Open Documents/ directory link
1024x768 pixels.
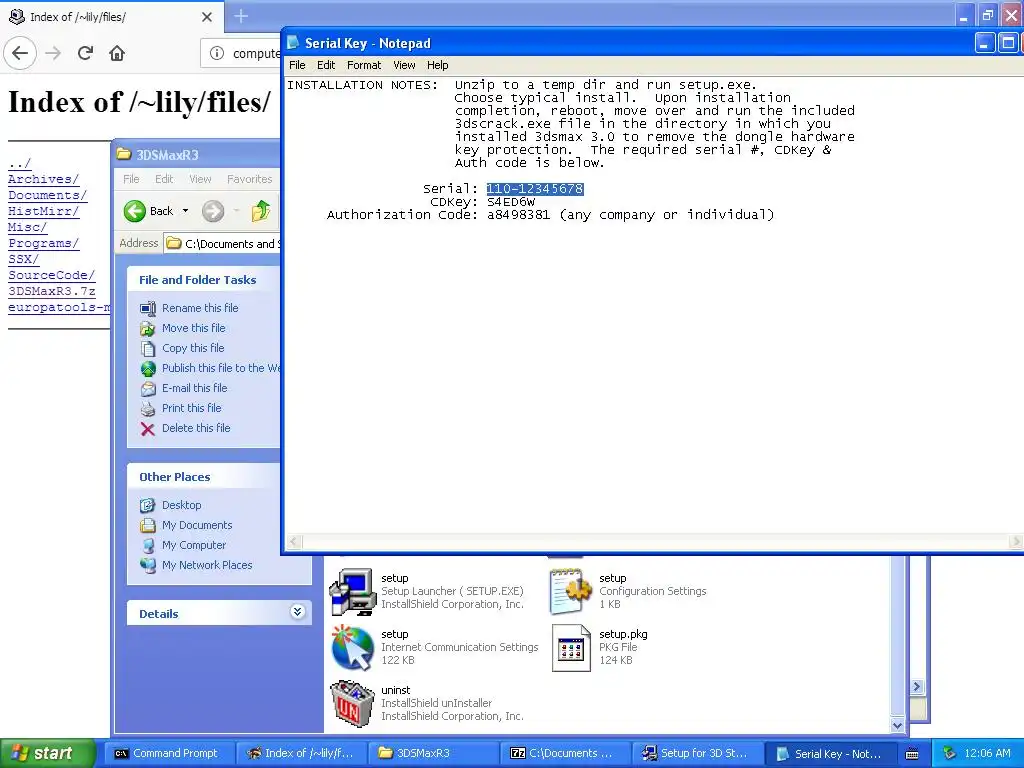click(47, 195)
